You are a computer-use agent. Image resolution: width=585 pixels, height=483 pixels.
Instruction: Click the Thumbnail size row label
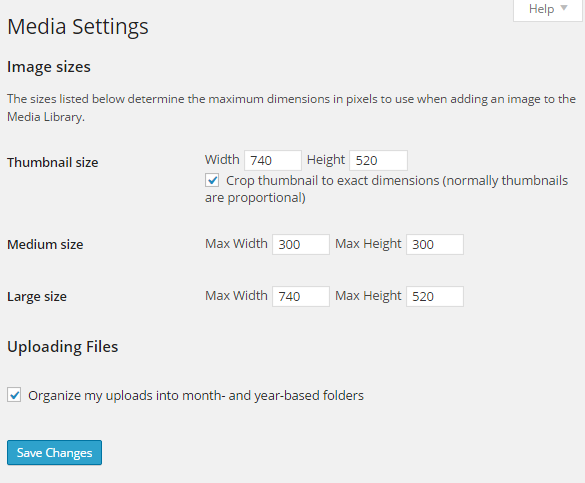pyautogui.click(x=53, y=163)
